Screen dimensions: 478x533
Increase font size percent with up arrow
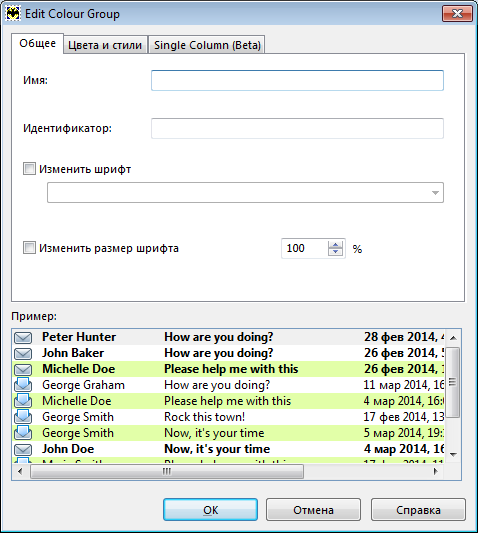click(336, 244)
